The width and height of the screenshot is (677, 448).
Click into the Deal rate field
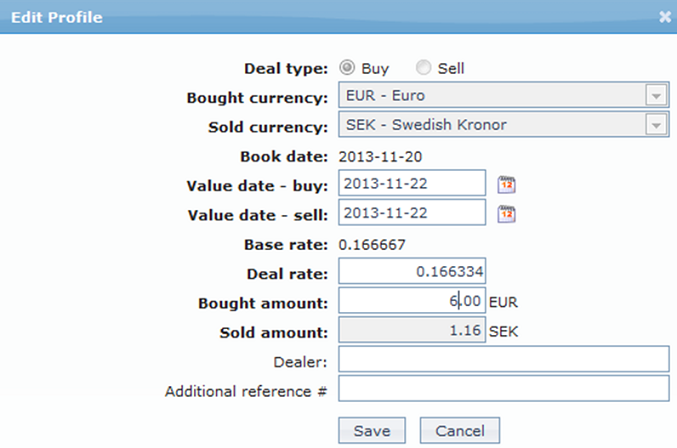point(412,271)
